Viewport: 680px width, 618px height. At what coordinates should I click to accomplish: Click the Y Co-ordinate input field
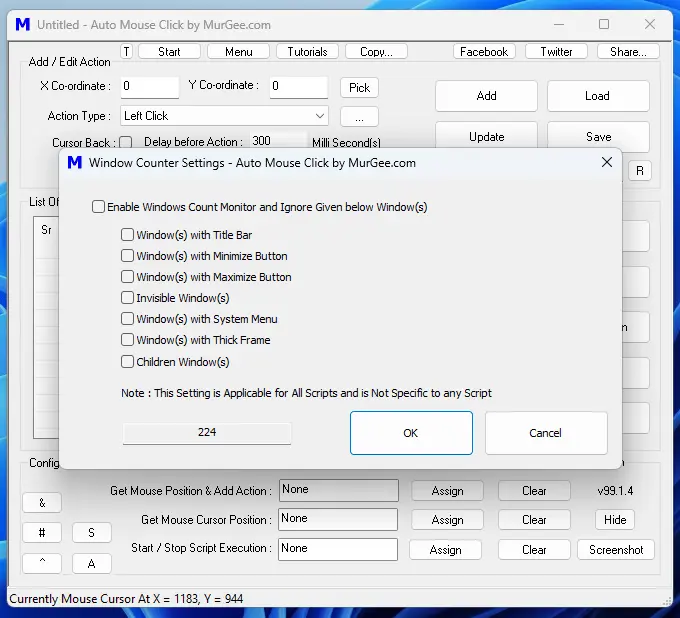[298, 86]
